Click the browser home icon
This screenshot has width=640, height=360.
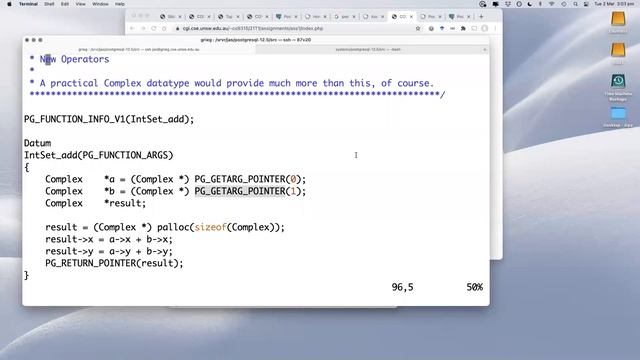click(x=164, y=29)
